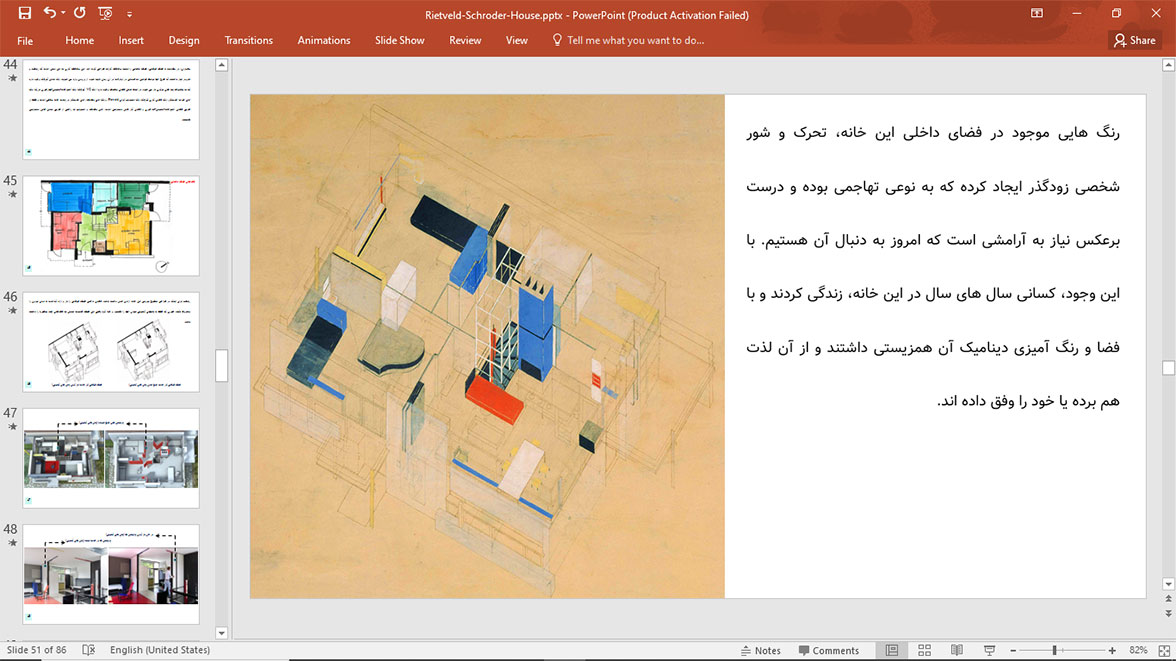Image resolution: width=1176 pixels, height=661 pixels.
Task: Switch to Reading View
Action: (956, 650)
